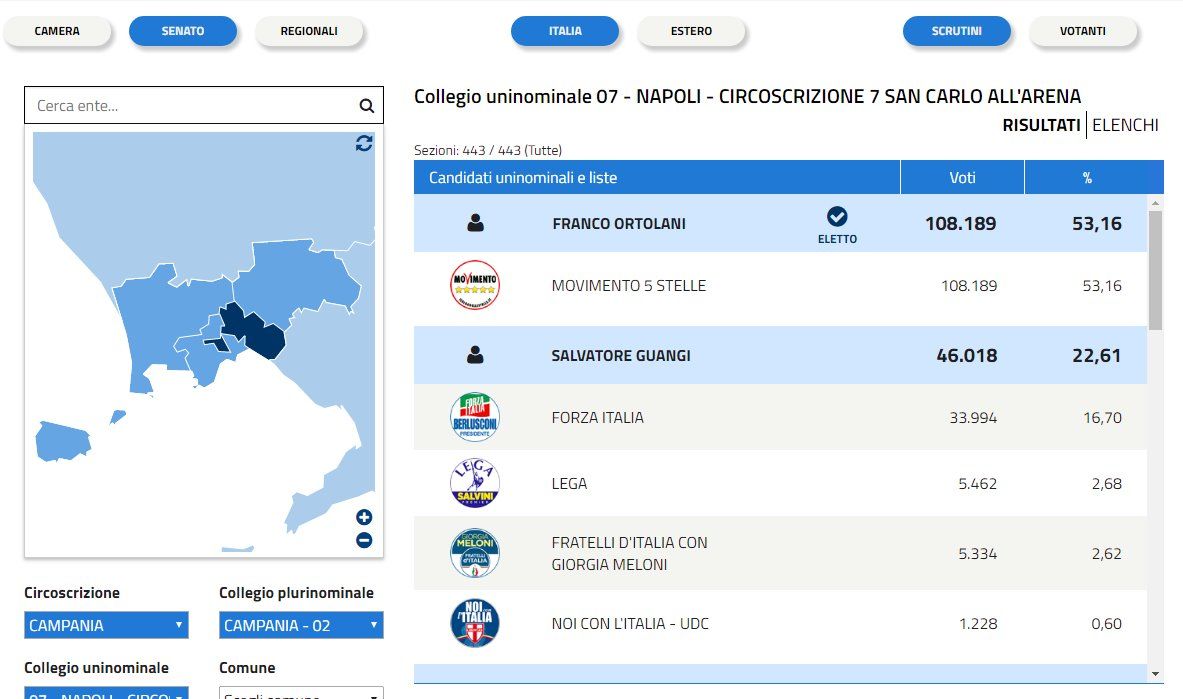Screen dimensions: 1183x699
Task: Click the Lega Salvini logo
Action: pos(475,484)
